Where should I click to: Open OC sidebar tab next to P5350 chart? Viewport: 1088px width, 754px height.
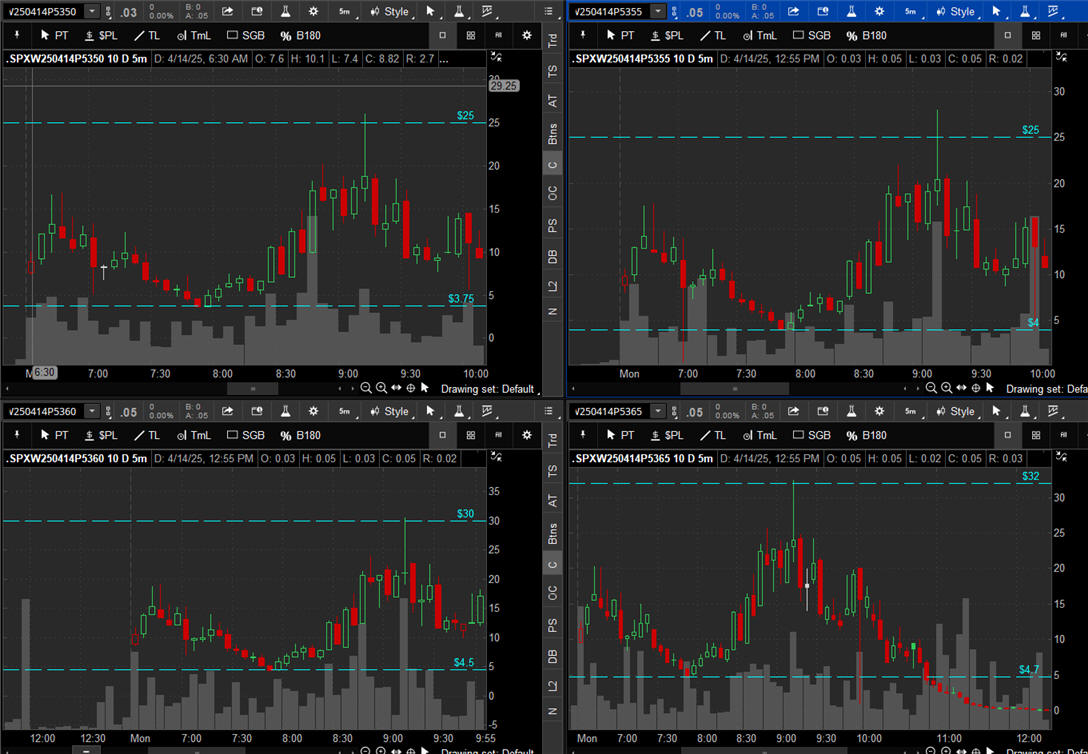552,193
